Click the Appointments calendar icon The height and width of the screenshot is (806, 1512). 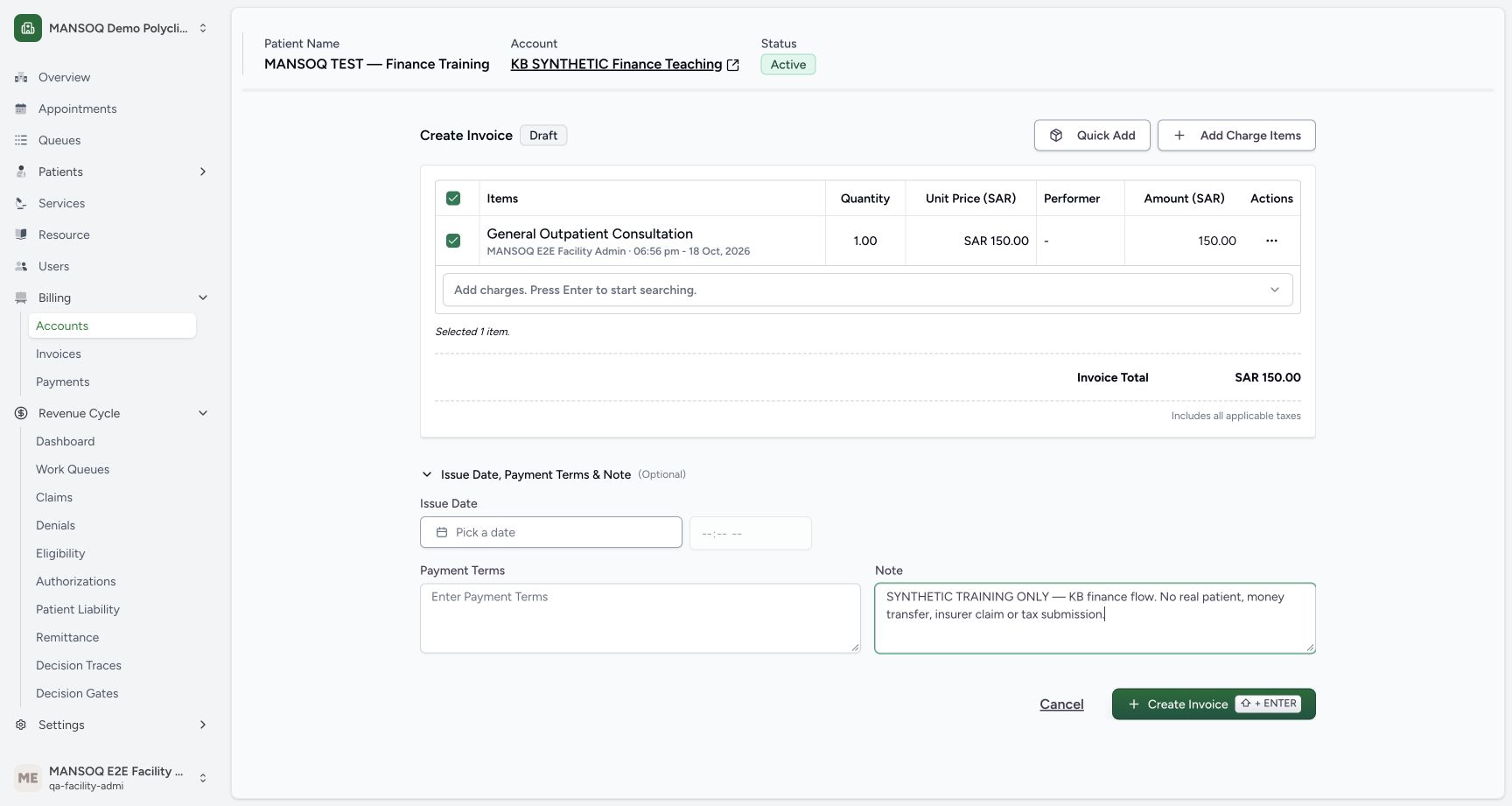(21, 109)
